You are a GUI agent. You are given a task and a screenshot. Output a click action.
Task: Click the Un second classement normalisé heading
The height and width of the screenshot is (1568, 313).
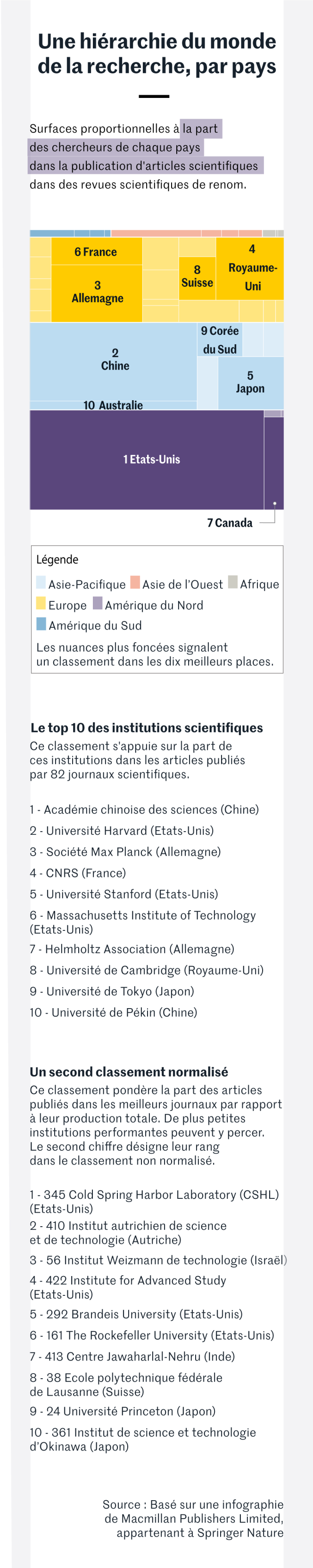(x=129, y=1072)
